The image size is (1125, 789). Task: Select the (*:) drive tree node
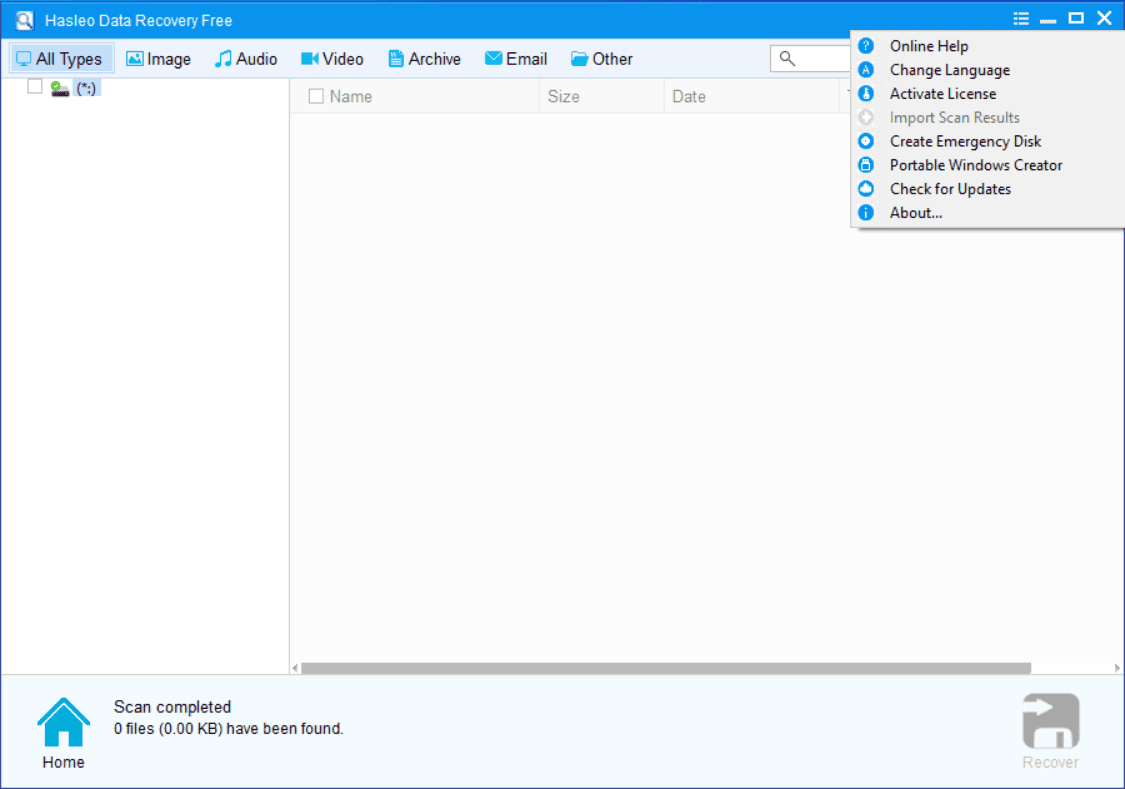coord(87,88)
